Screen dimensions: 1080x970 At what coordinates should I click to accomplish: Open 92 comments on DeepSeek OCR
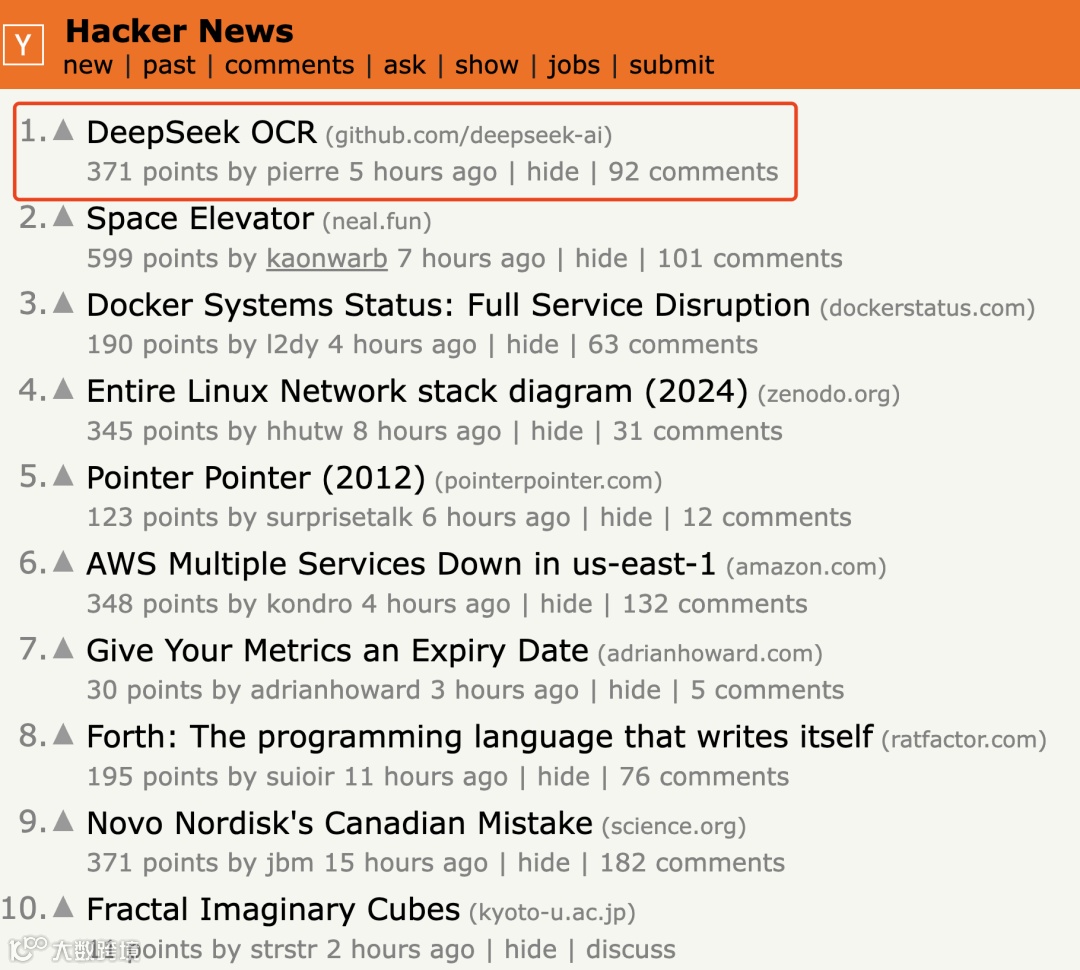coord(693,172)
